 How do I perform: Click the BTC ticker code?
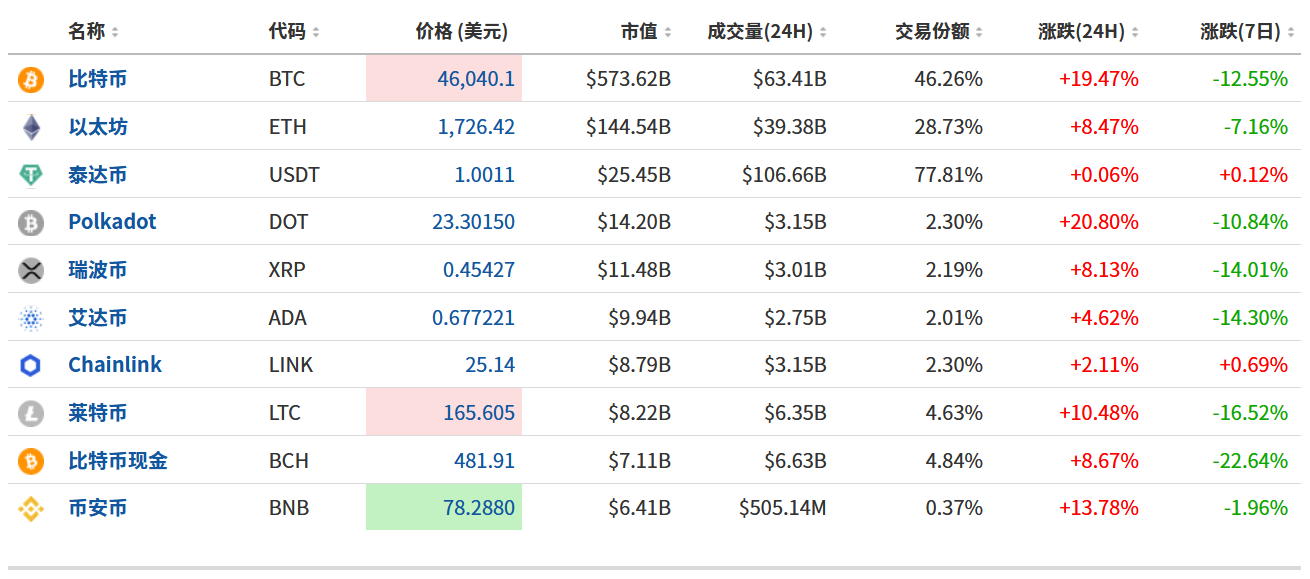click(287, 79)
